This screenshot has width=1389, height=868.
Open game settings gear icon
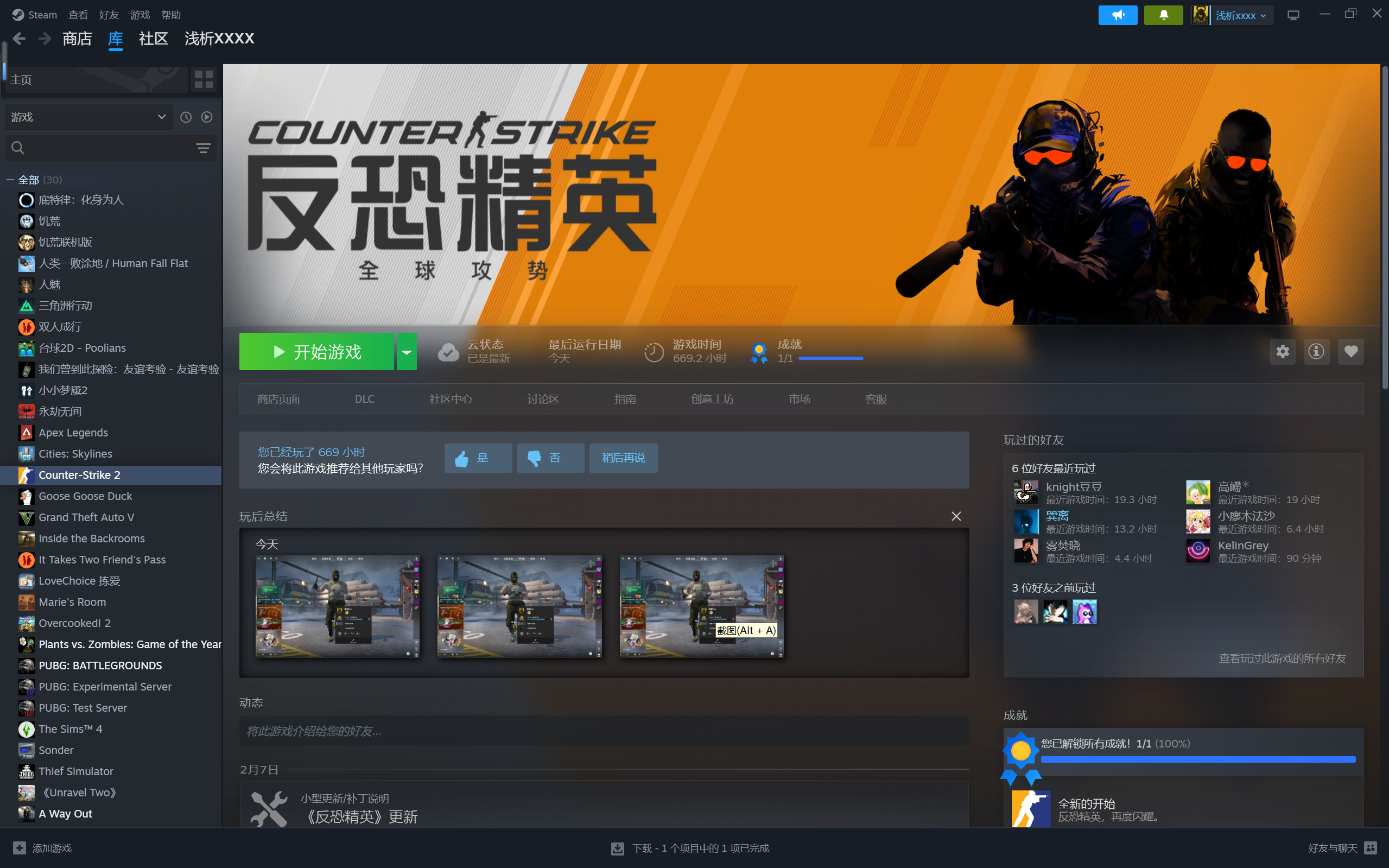[x=1282, y=351]
